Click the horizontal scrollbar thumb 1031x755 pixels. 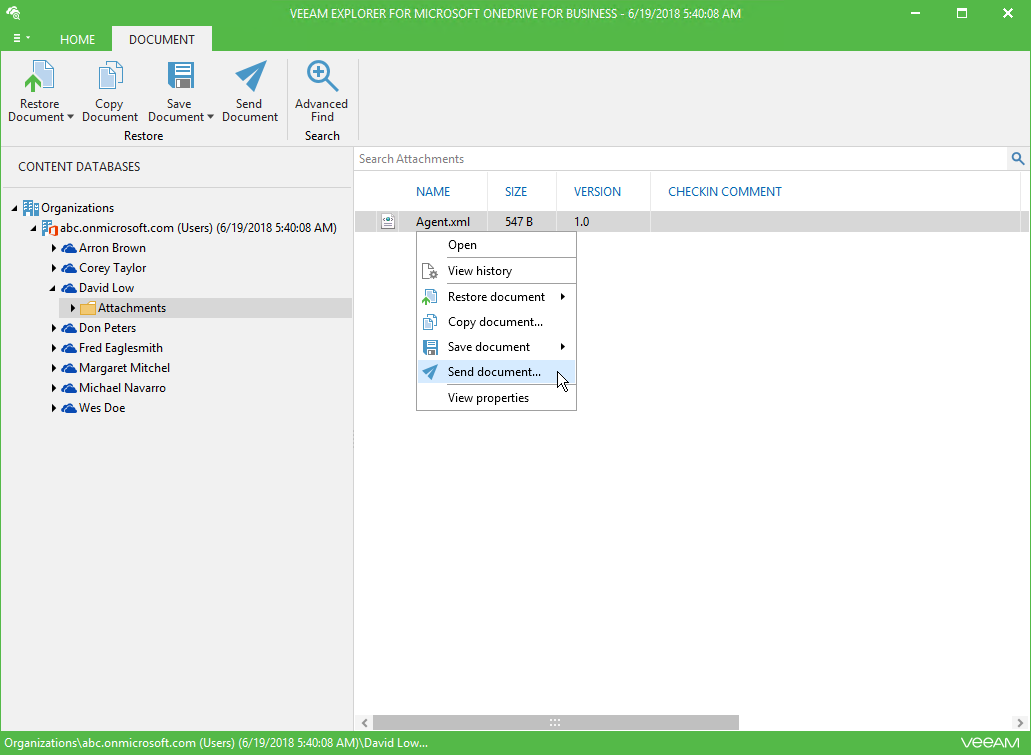[556, 722]
